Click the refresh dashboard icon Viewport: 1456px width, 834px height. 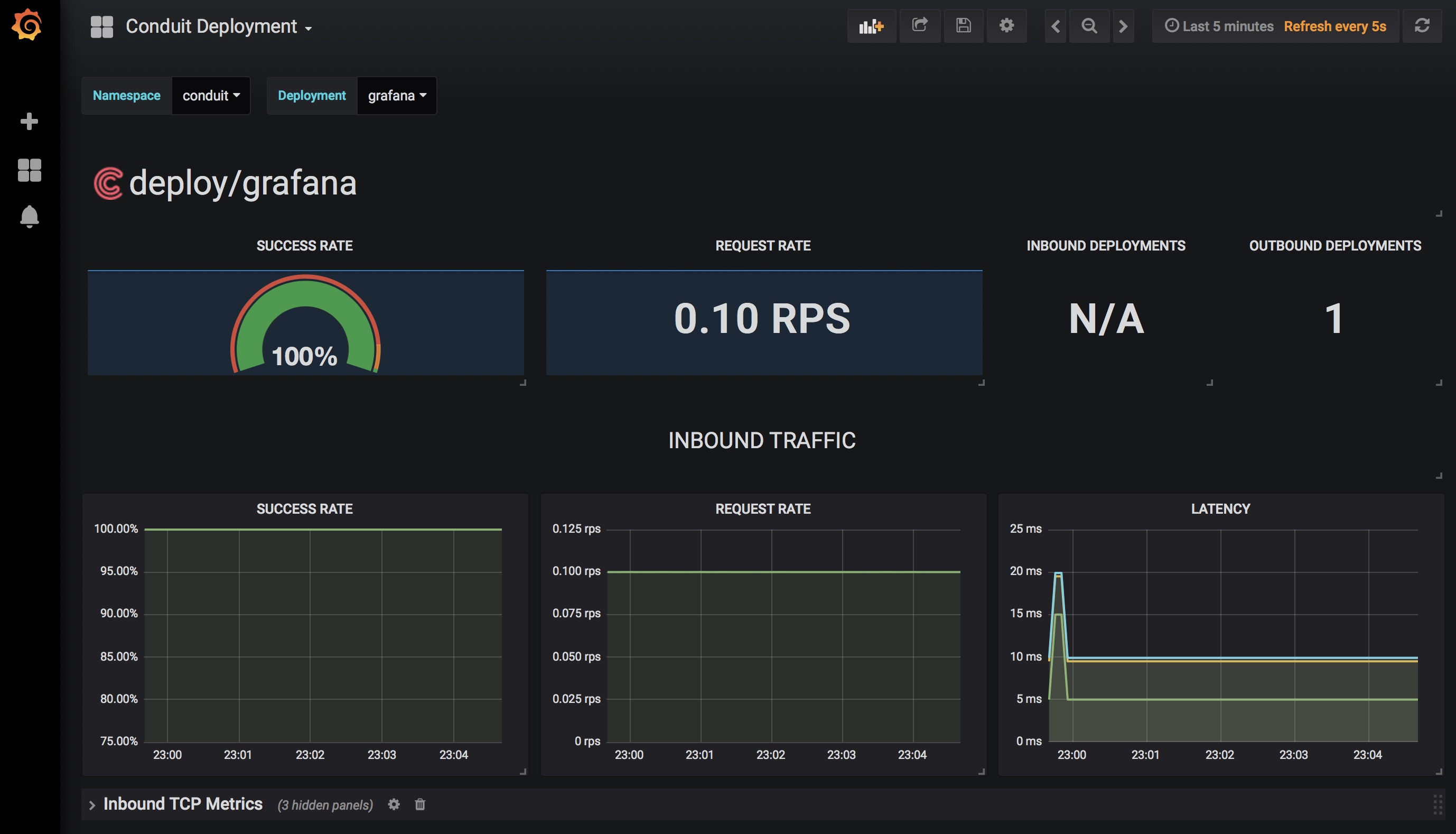[x=1422, y=26]
